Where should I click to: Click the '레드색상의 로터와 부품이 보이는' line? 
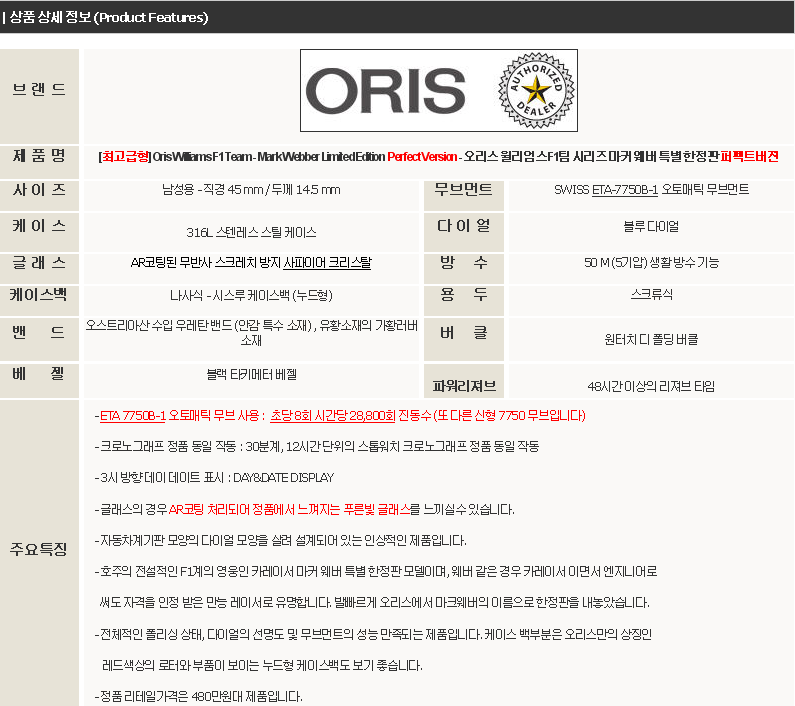coord(262,665)
